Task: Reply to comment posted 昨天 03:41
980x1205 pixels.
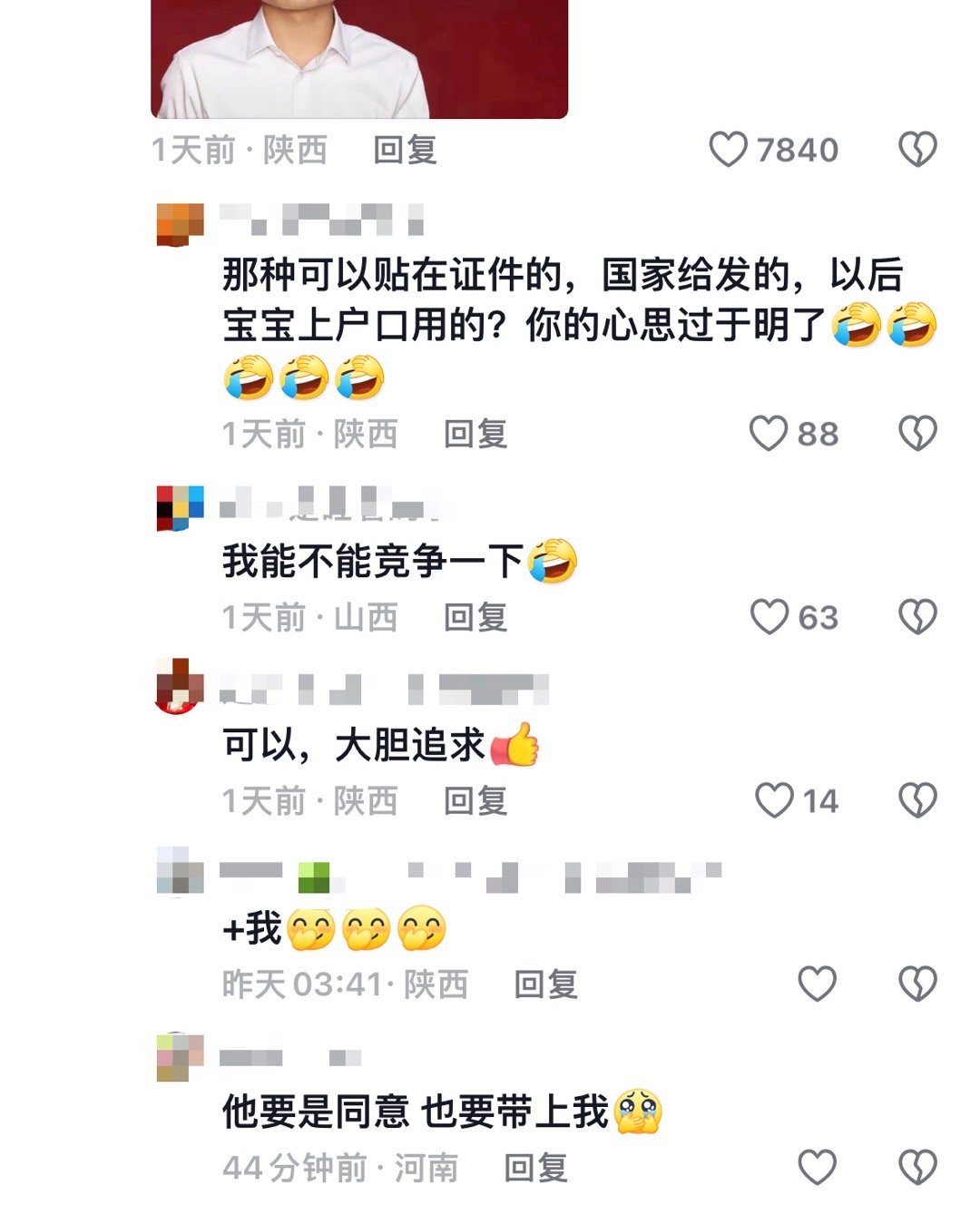Action: coord(546,984)
